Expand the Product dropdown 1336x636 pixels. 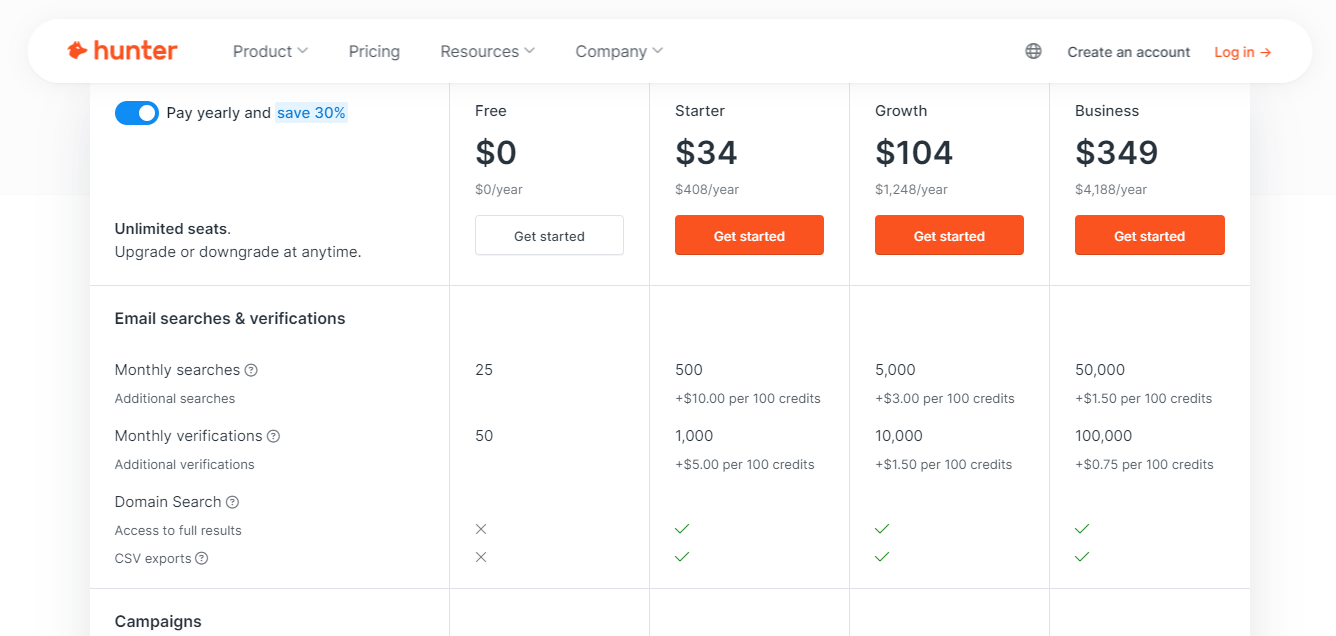point(269,50)
